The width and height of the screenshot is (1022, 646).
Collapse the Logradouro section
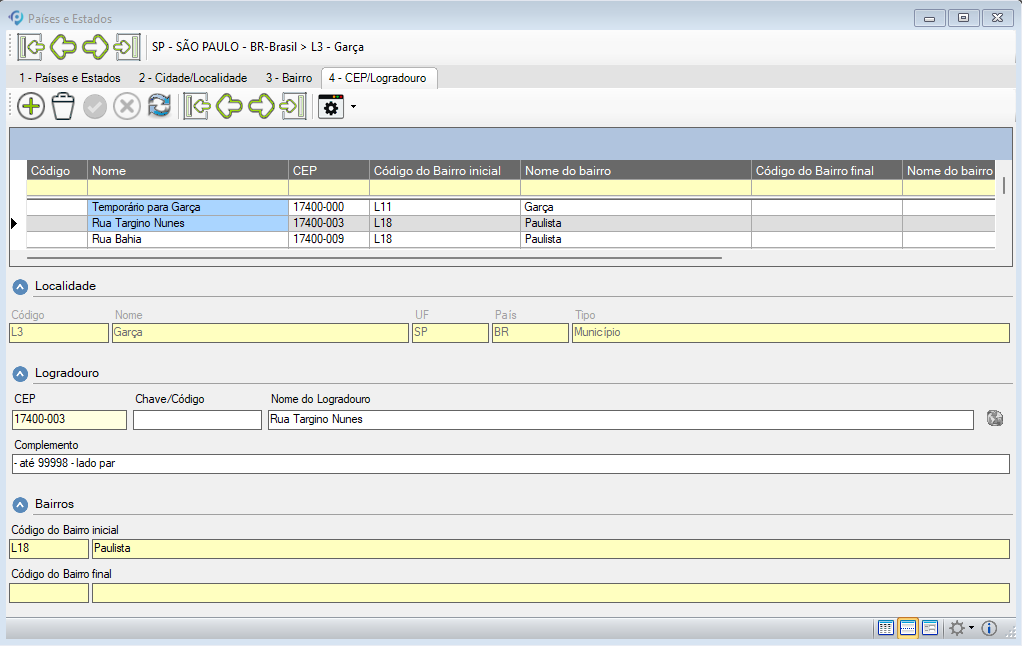20,373
